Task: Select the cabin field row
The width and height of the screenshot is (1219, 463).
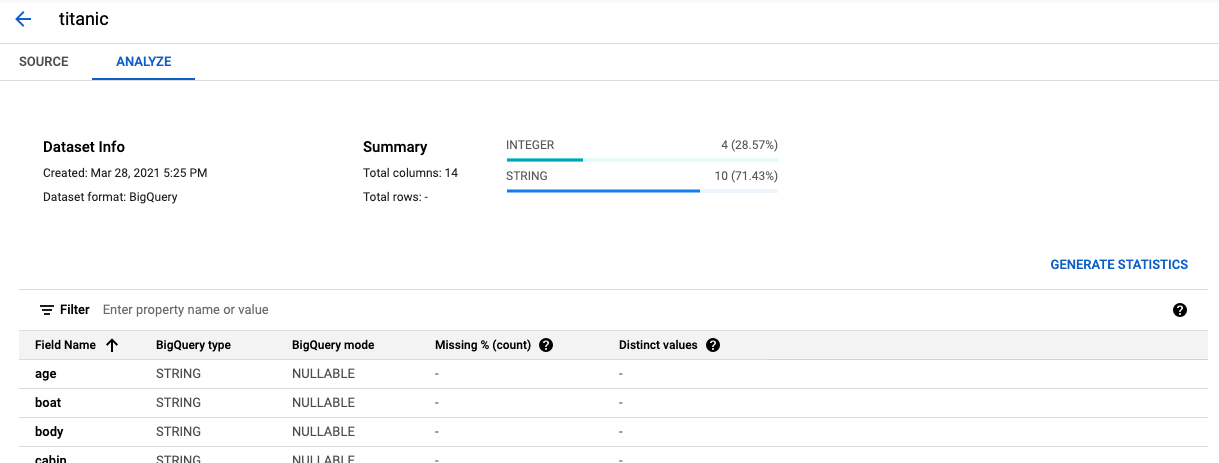Action: 50,458
